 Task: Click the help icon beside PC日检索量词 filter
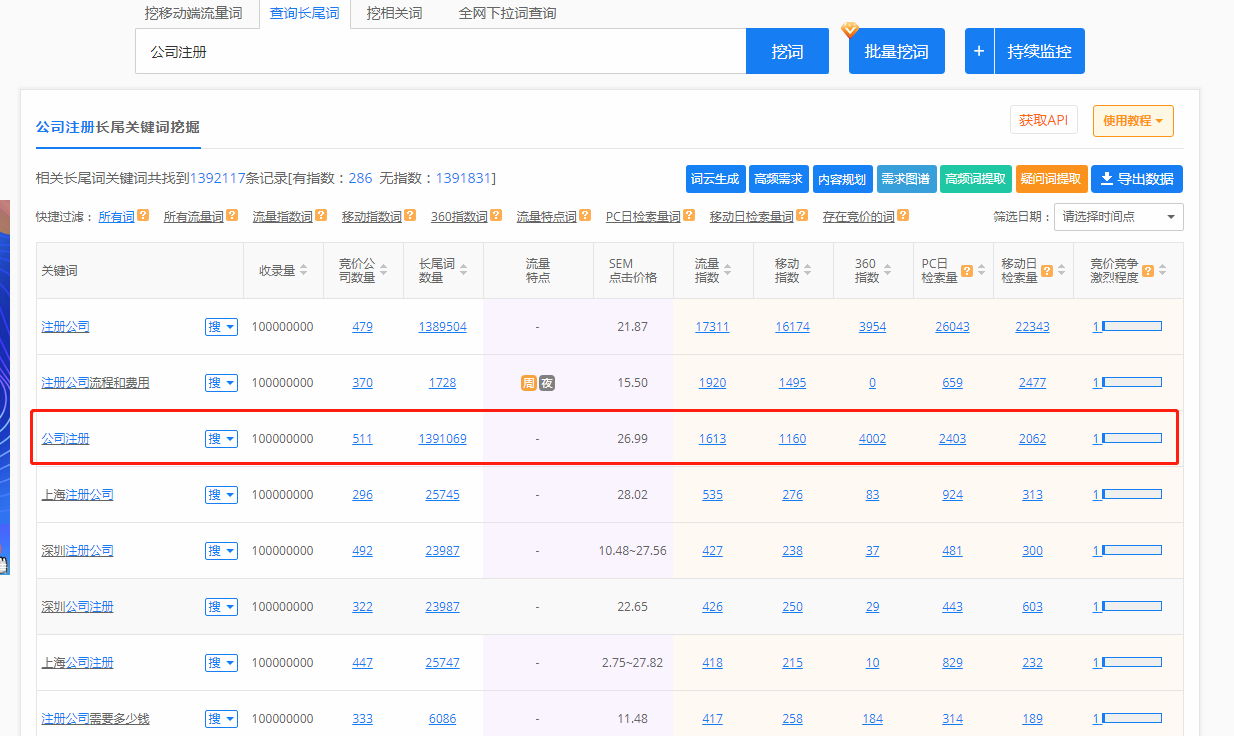[x=689, y=215]
